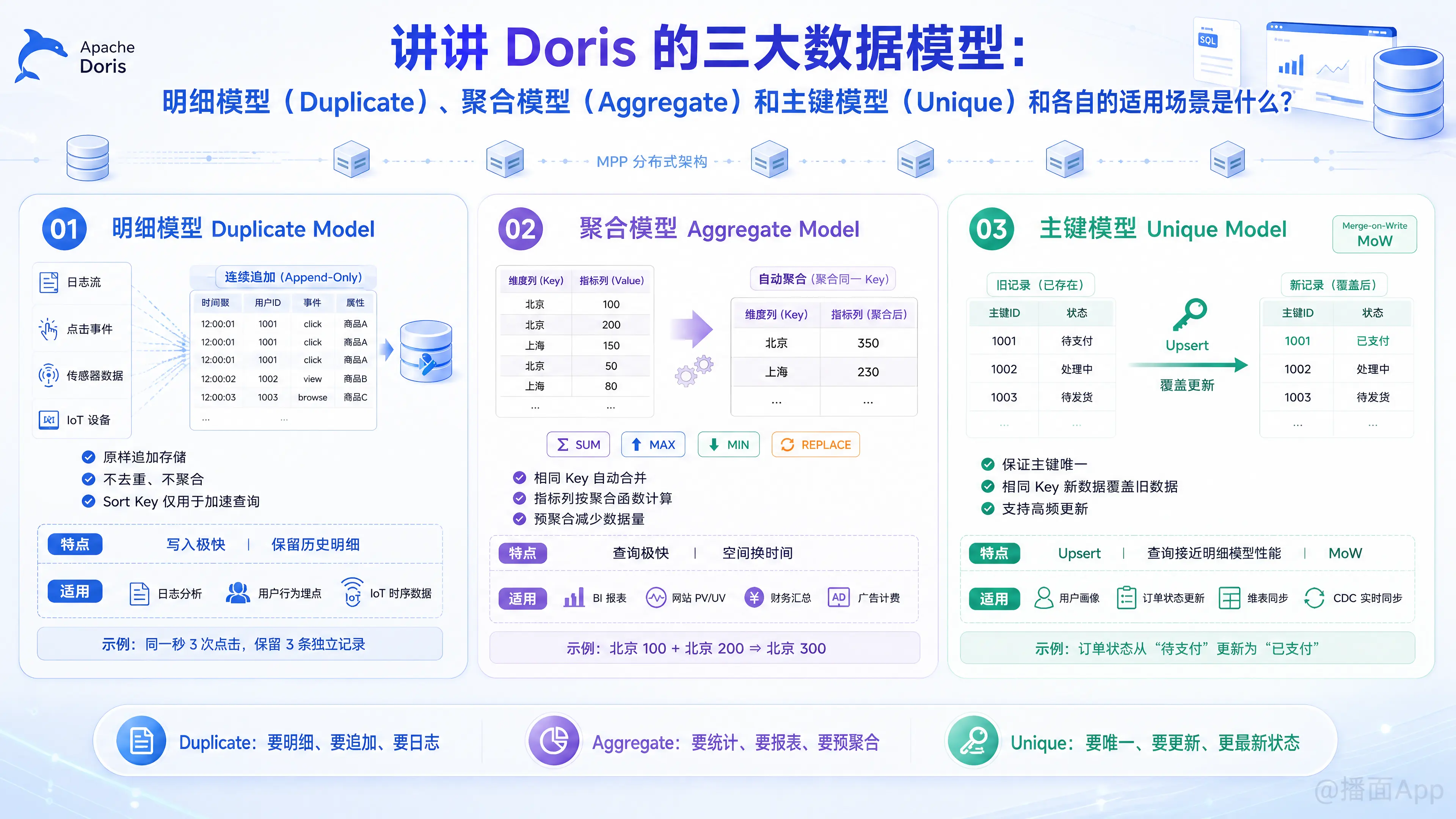Image resolution: width=1456 pixels, height=819 pixels.
Task: Click the green Upsert key icon
Action: pos(1189,314)
